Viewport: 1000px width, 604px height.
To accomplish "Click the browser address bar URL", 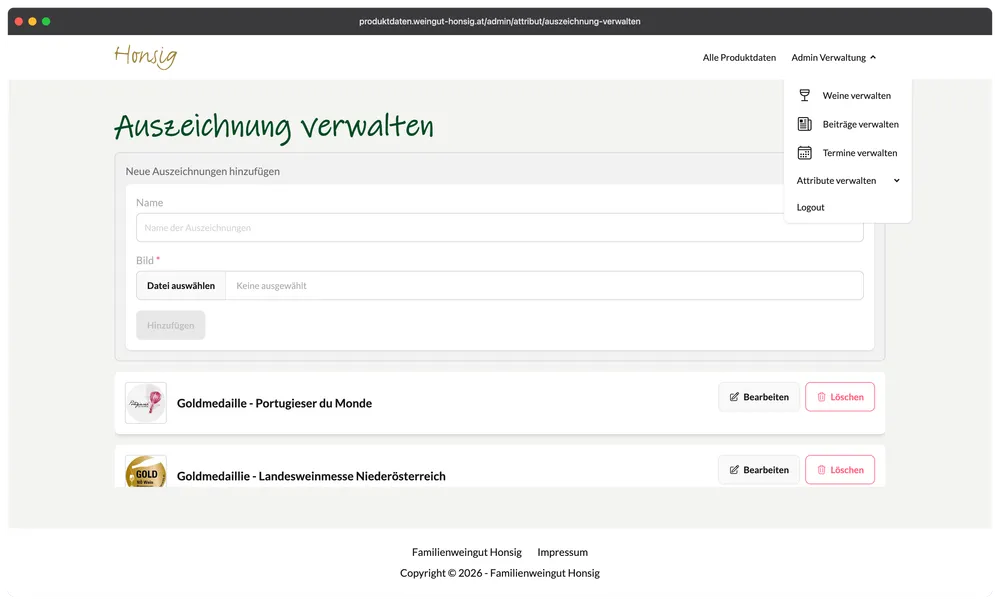I will point(499,21).
